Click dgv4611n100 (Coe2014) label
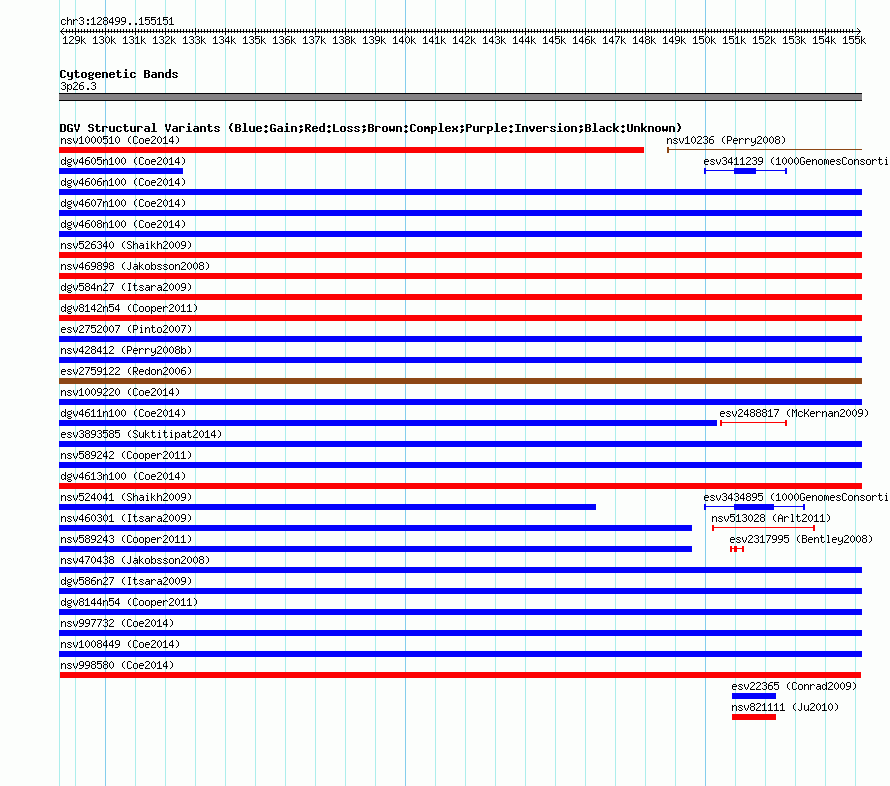Screen dimensions: 890x786 click(x=123, y=413)
